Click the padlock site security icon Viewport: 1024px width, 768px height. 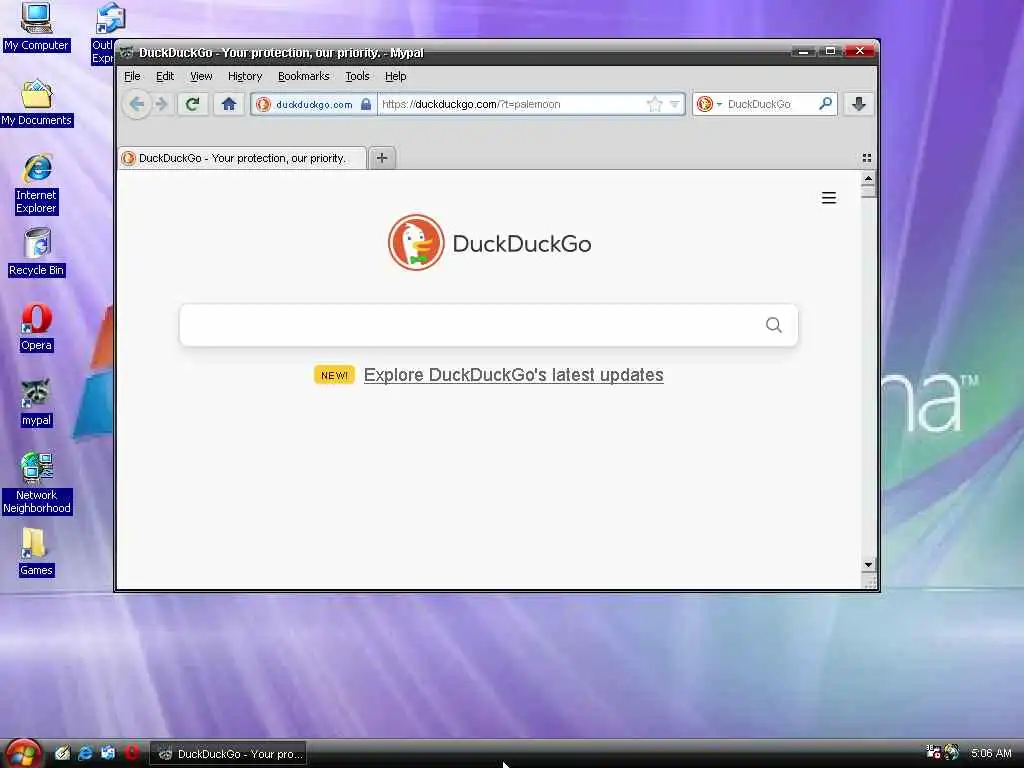coord(366,104)
